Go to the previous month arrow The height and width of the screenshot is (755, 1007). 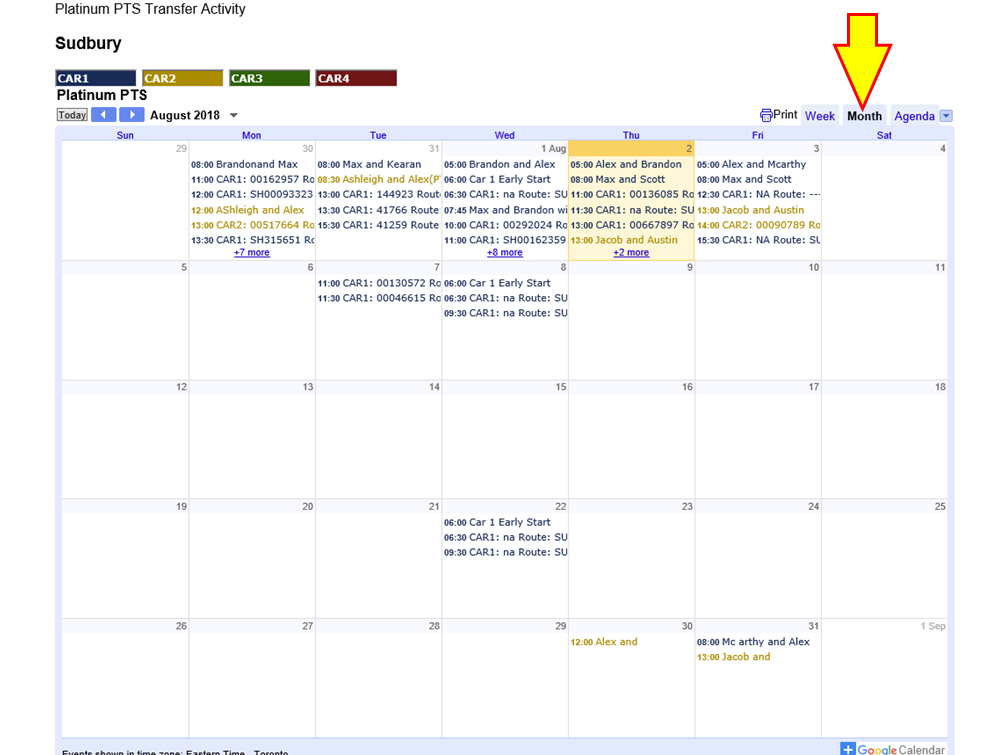104,115
